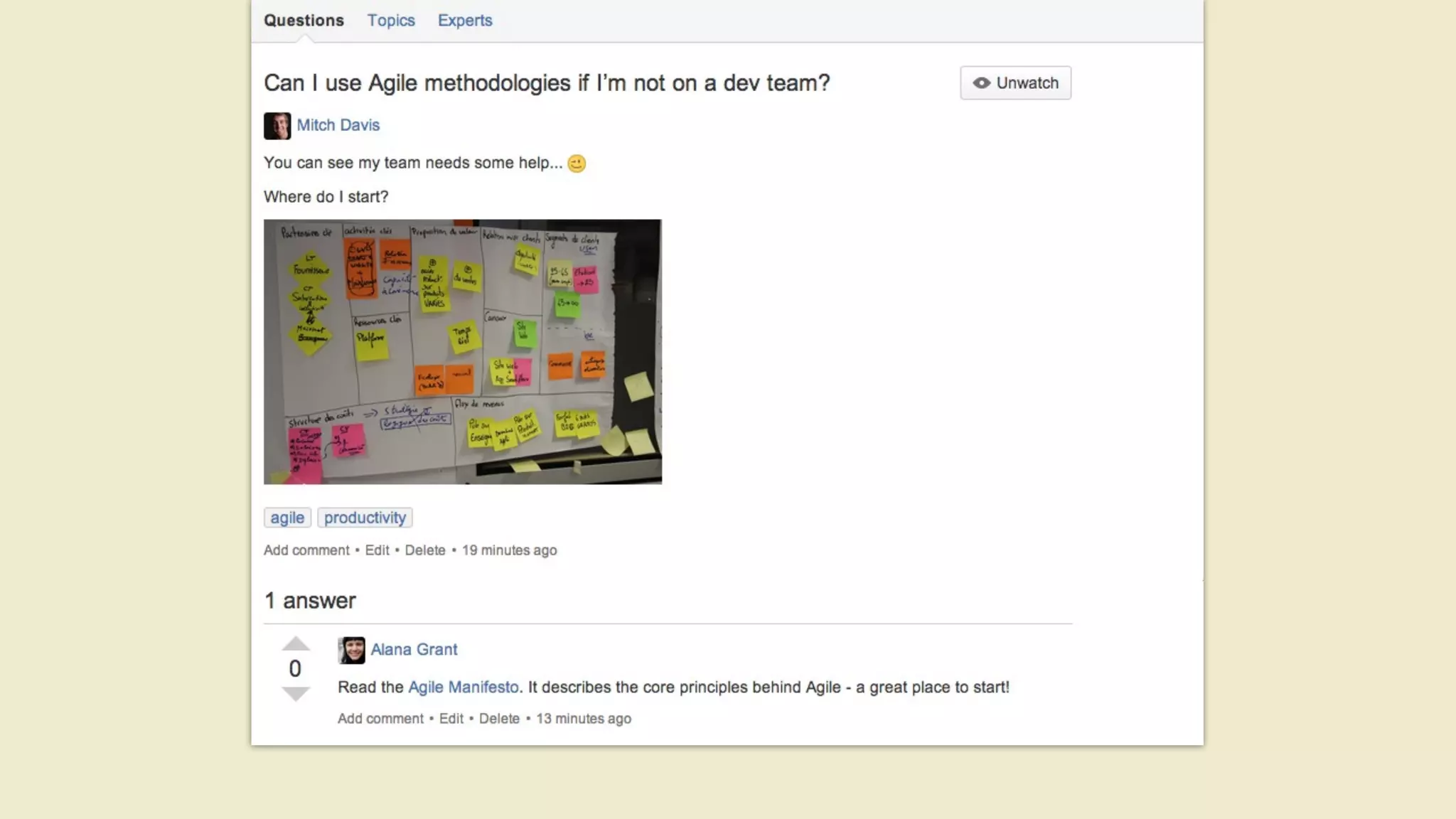The height and width of the screenshot is (819, 1456).
Task: Open Mitch Davis's profile link
Action: tap(338, 125)
